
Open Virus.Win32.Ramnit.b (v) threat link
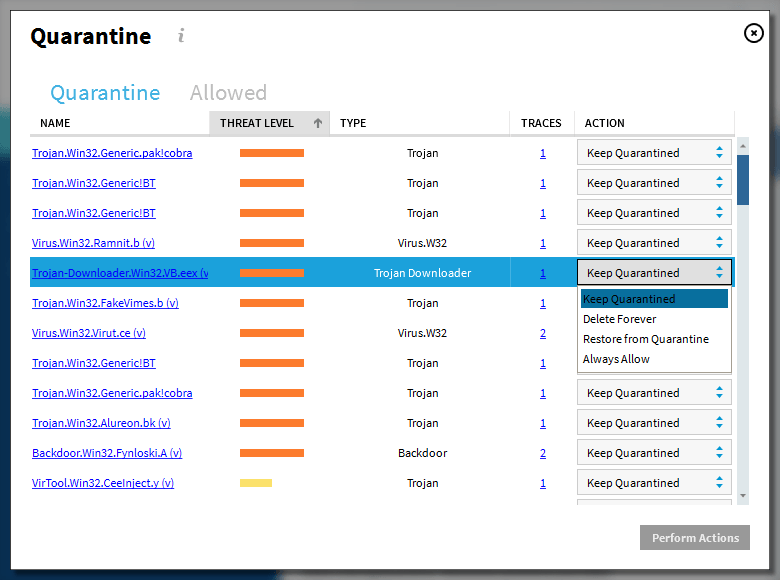click(94, 243)
